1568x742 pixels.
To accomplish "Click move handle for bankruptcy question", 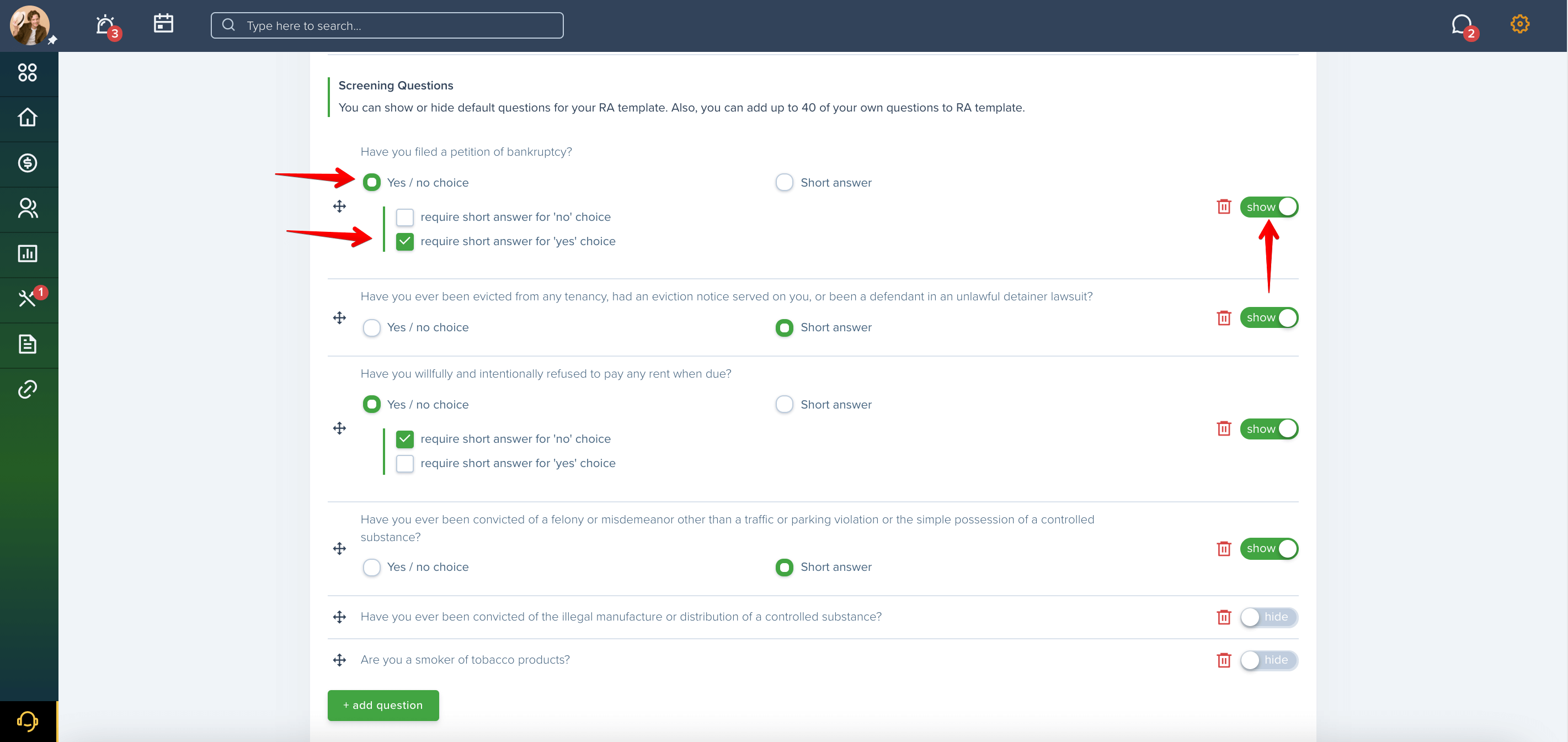I will 340,206.
